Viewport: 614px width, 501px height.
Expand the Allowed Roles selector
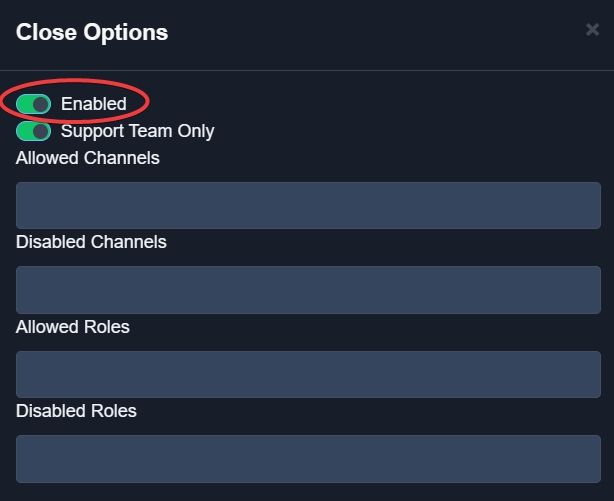pyautogui.click(x=308, y=374)
